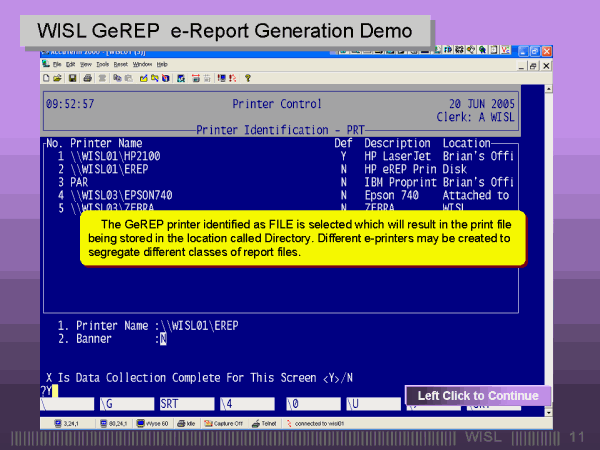
Task: Open the Reset menu
Action: pos(120,64)
